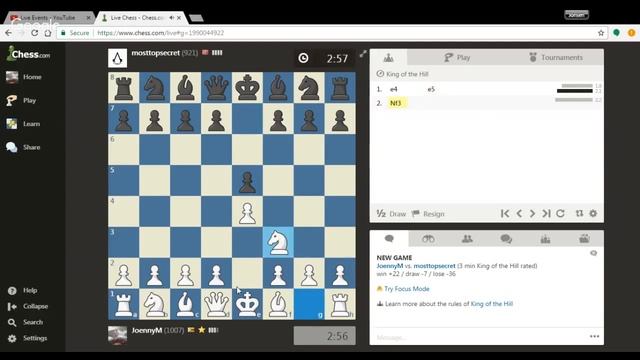Mute the Live Chess tab audio
This screenshot has width=640, height=360.
(172, 18)
